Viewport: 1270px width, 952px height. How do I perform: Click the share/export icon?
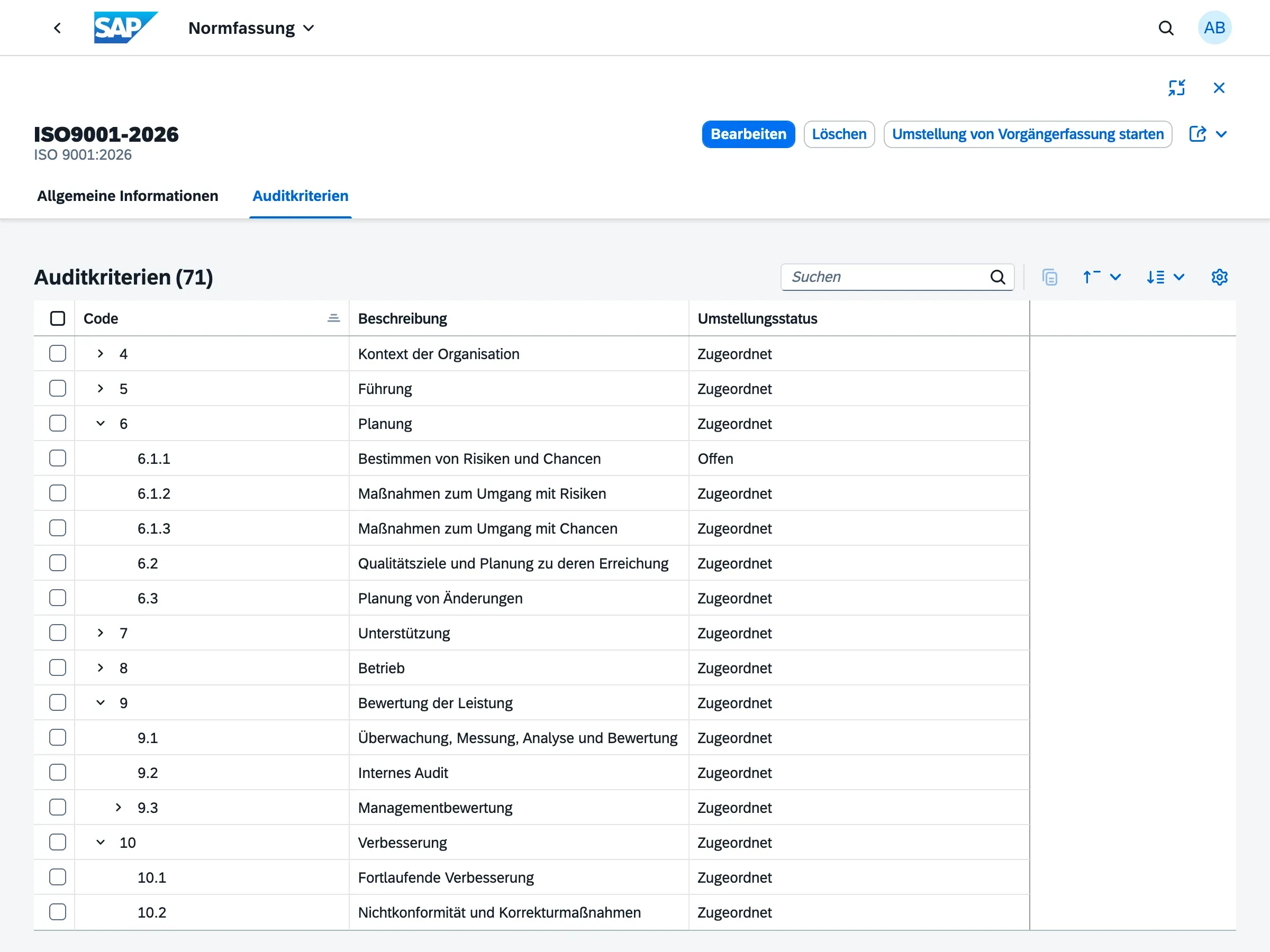(1197, 134)
